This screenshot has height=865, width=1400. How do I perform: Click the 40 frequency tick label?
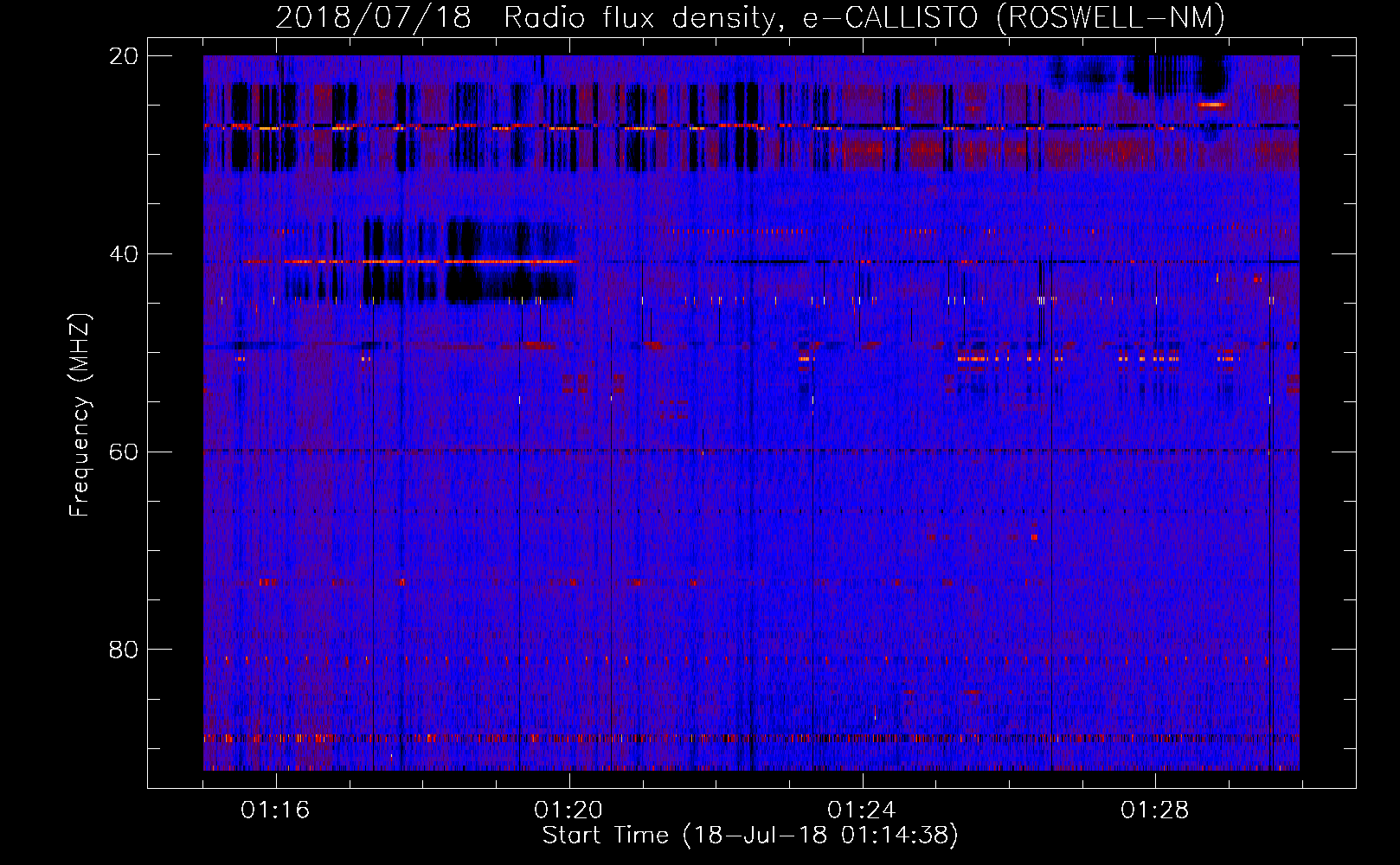(x=124, y=254)
